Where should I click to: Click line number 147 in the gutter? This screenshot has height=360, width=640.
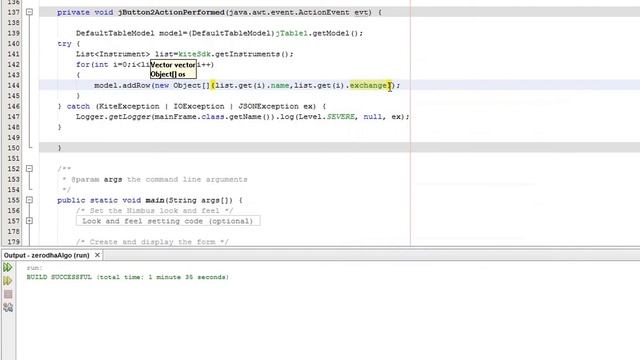tap(13, 117)
